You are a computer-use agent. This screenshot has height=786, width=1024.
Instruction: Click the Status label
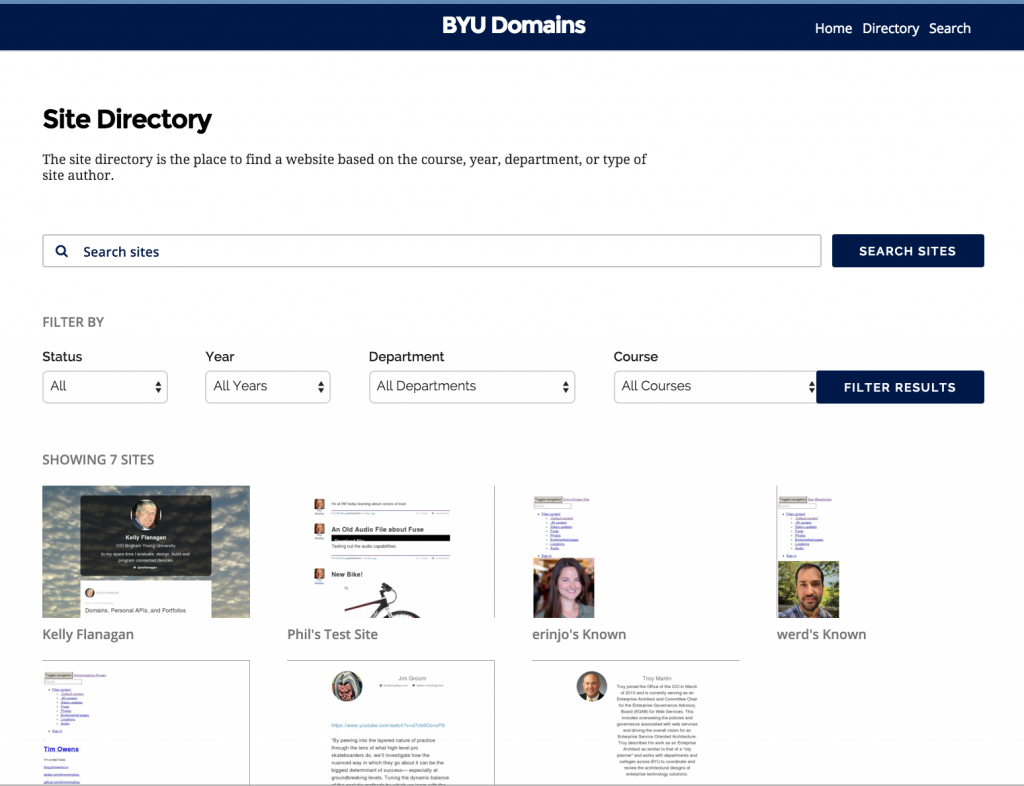pyautogui.click(x=62, y=356)
